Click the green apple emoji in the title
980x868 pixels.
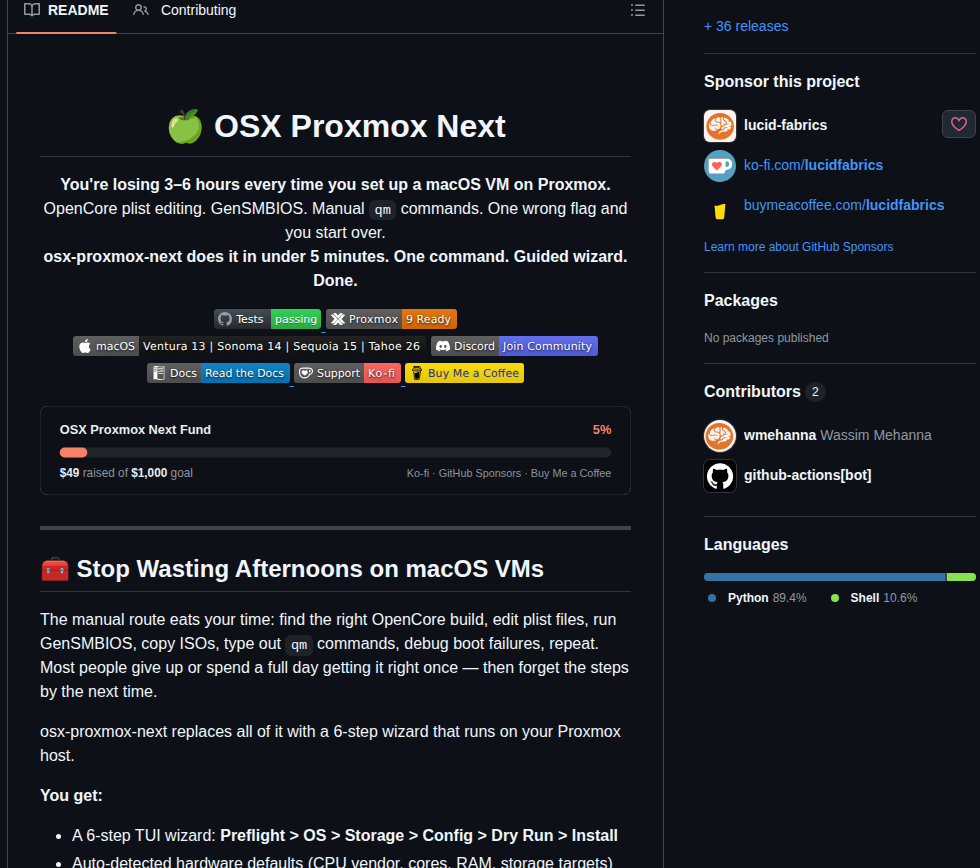coord(185,126)
